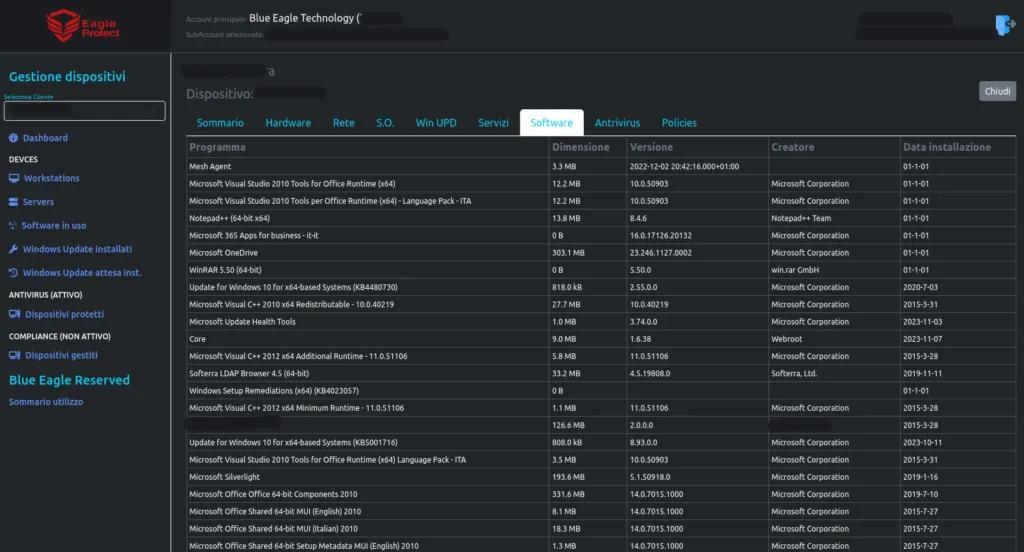Select Windows Setup Remediations KB4023057 row
The height and width of the screenshot is (552, 1024).
coord(601,391)
